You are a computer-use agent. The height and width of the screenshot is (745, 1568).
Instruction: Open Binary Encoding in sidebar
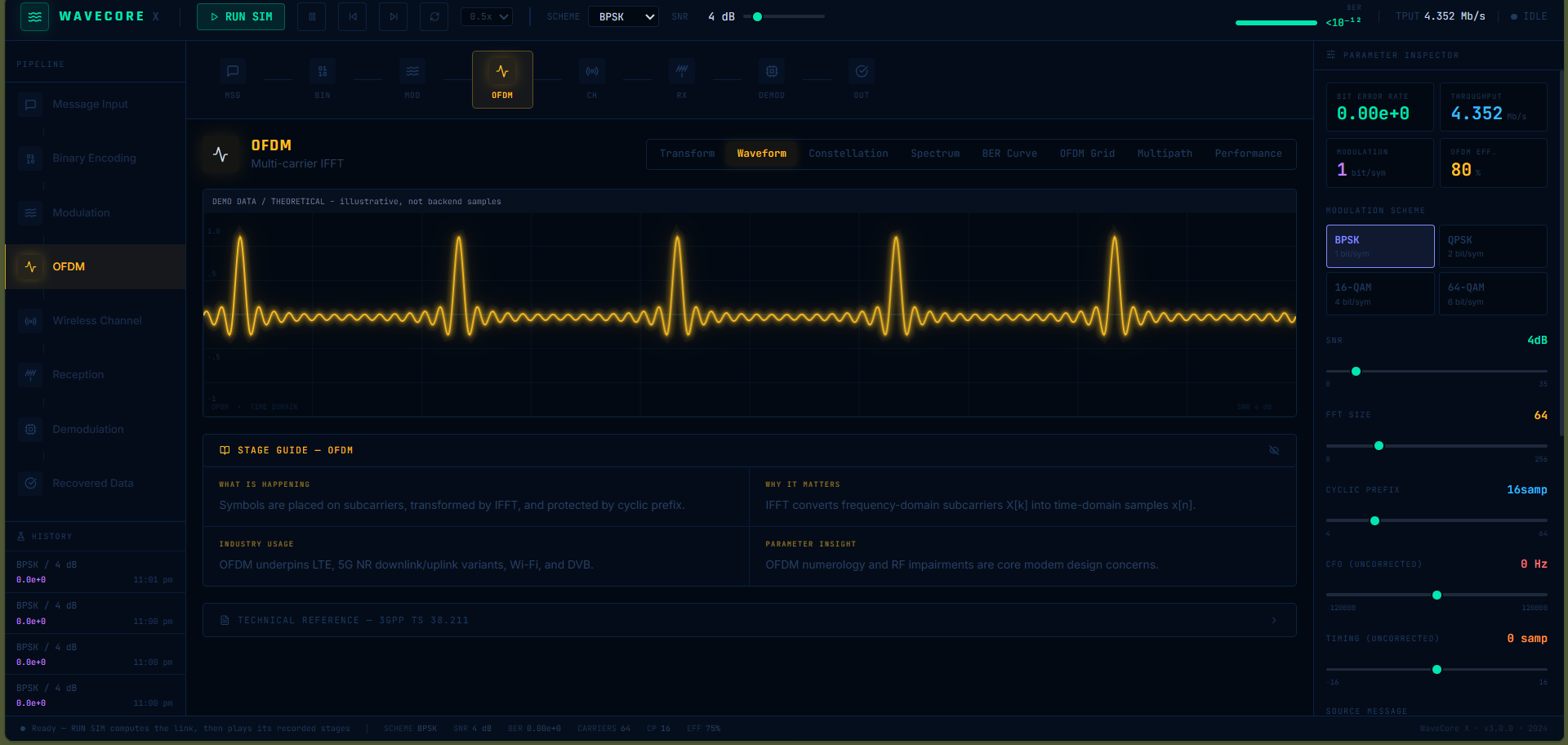click(x=96, y=158)
